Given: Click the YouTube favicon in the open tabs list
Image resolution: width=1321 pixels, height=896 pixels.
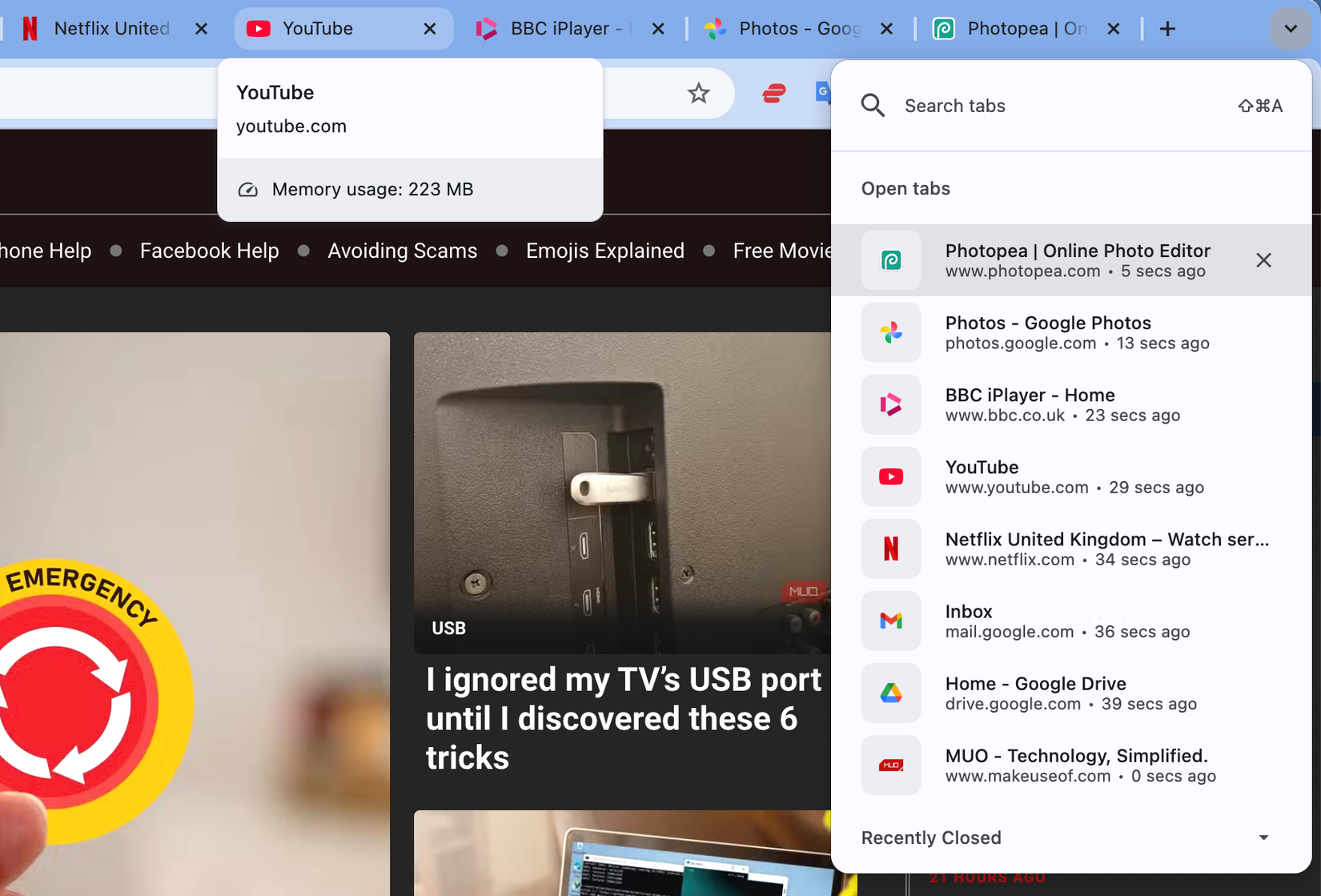Looking at the screenshot, I should click(x=890, y=476).
